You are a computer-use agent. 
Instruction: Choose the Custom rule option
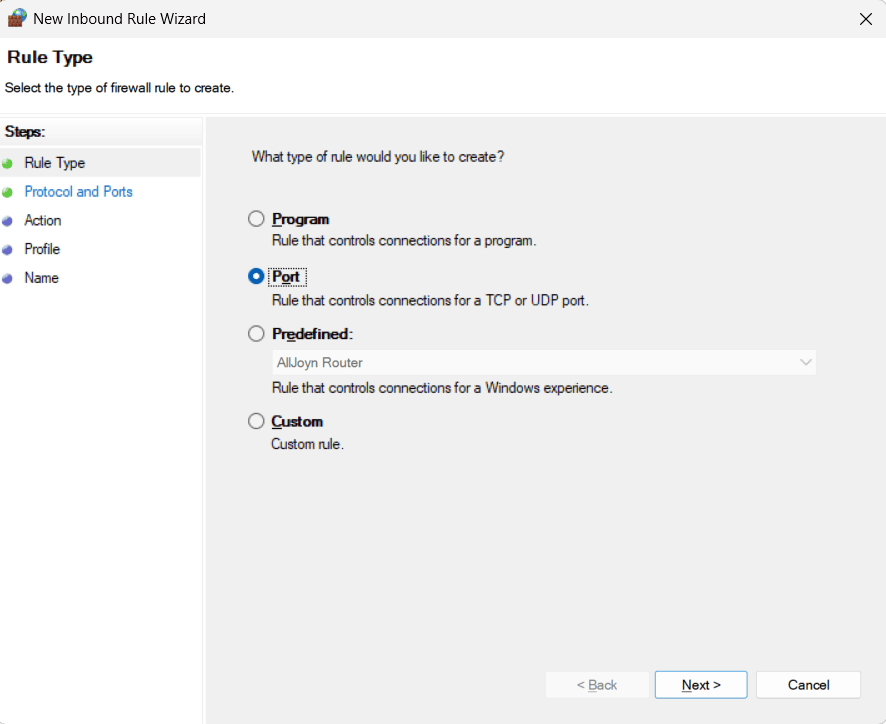click(x=256, y=421)
